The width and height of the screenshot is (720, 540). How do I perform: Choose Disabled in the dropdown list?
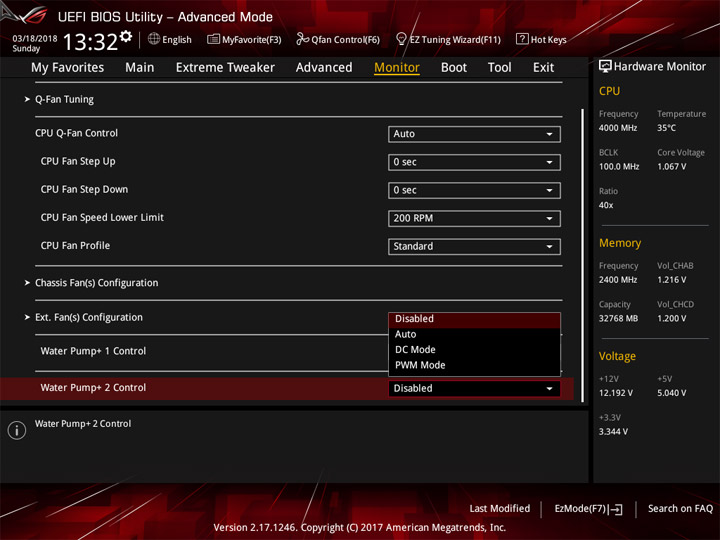(x=474, y=319)
